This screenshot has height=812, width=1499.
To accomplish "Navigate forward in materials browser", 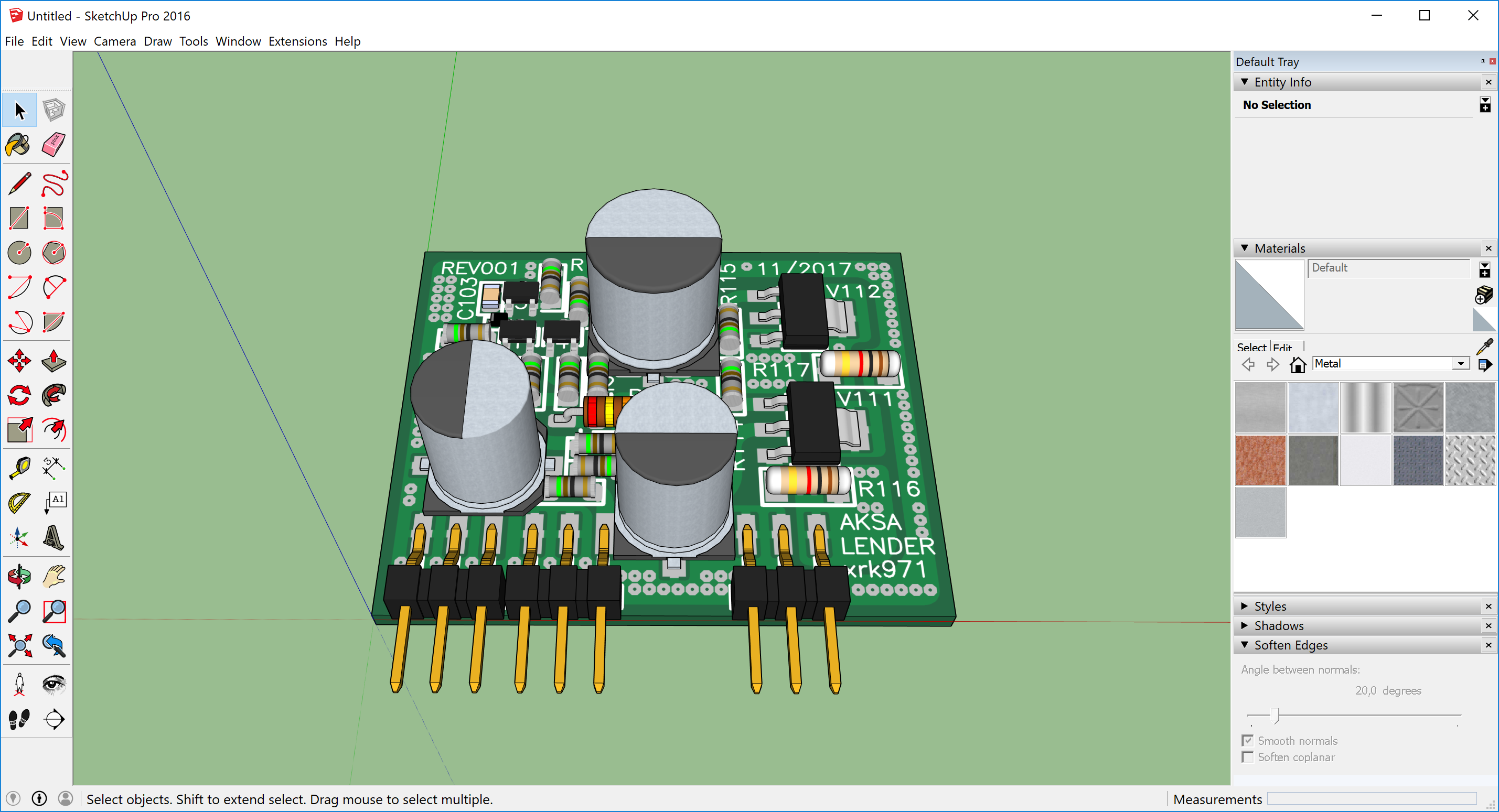I will coord(1272,365).
